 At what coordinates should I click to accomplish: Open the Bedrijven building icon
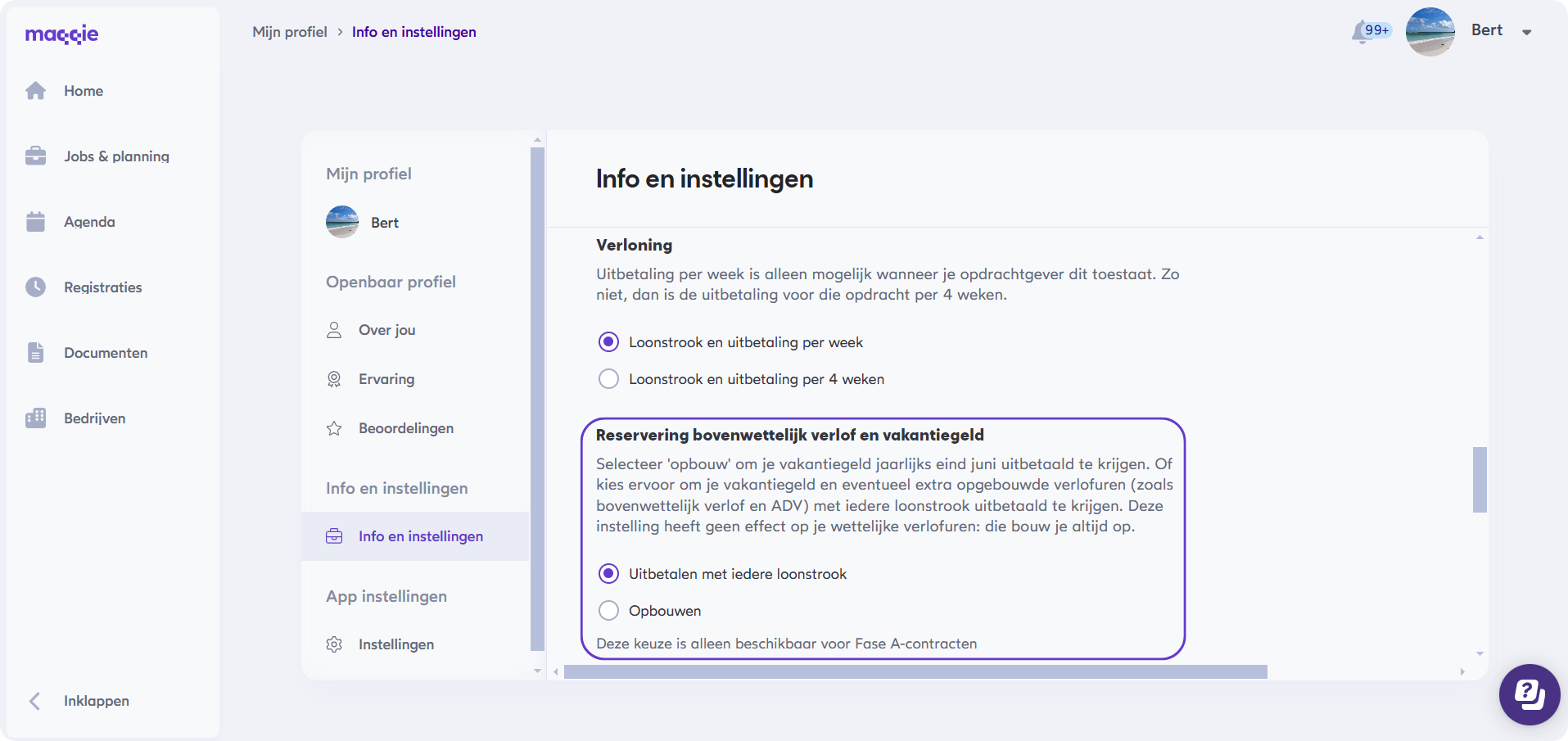point(35,418)
